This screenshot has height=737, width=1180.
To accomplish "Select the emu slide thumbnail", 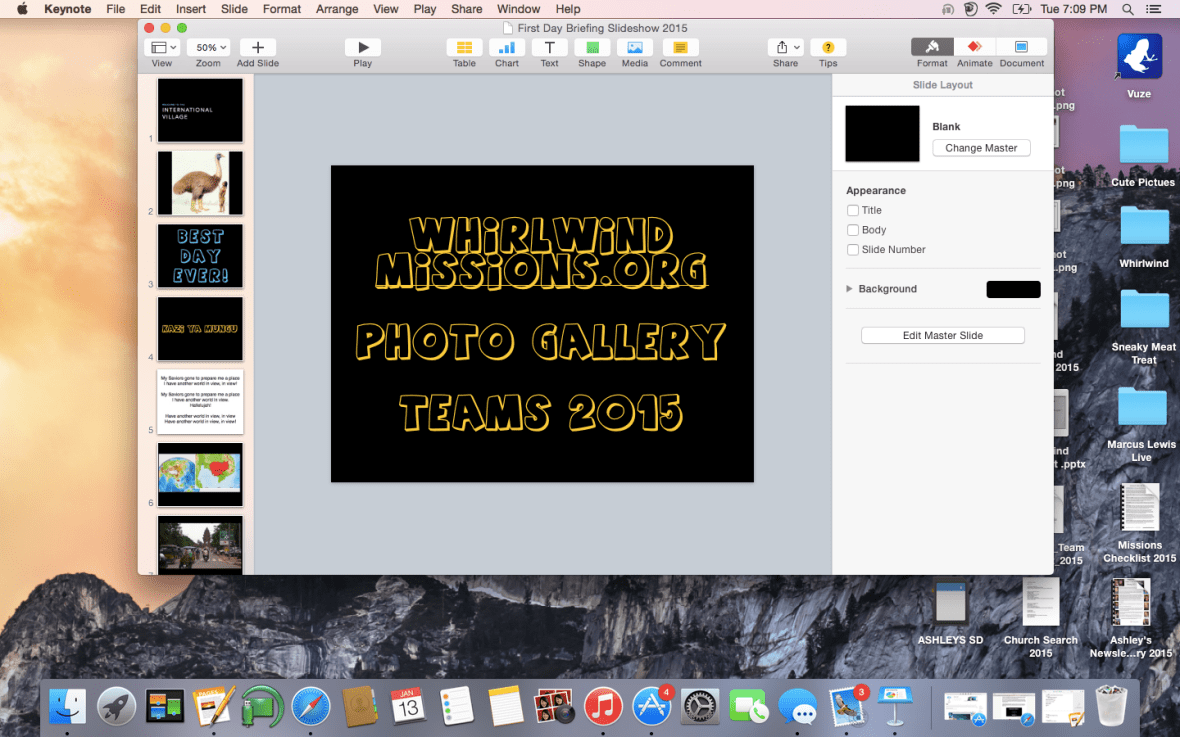I will coord(199,183).
